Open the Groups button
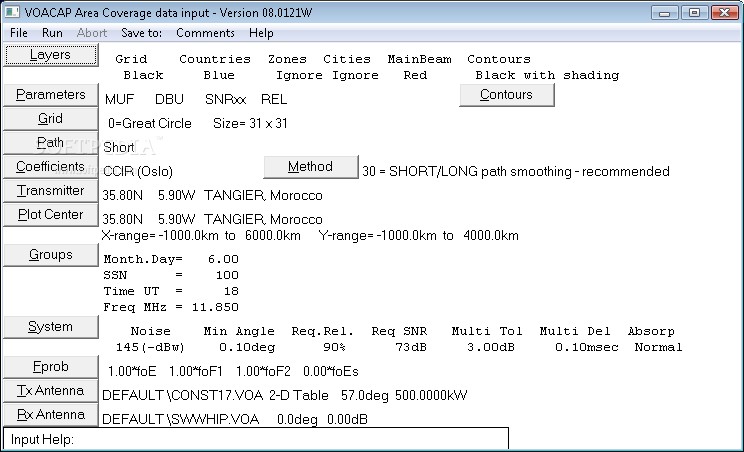744x452 pixels. click(50, 255)
